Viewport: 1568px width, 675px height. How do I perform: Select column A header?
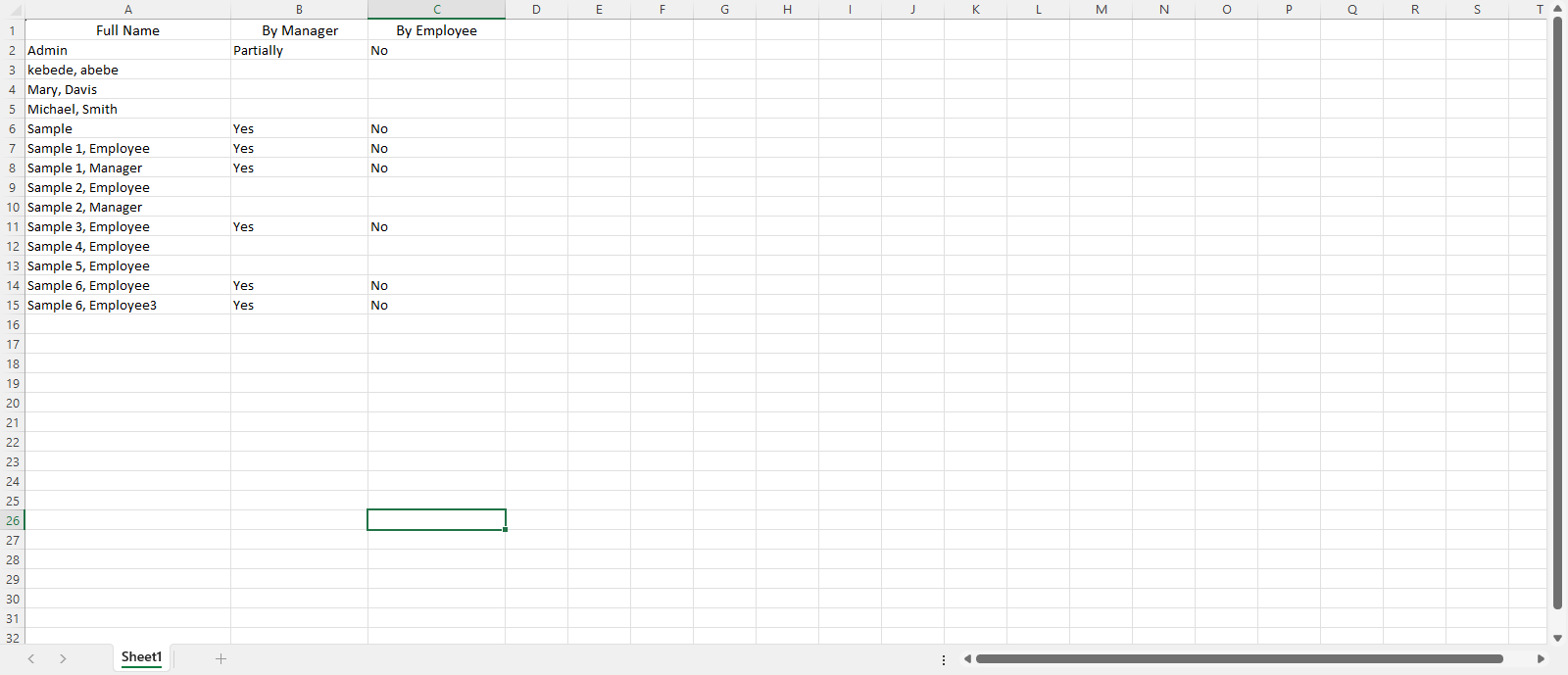click(x=127, y=9)
